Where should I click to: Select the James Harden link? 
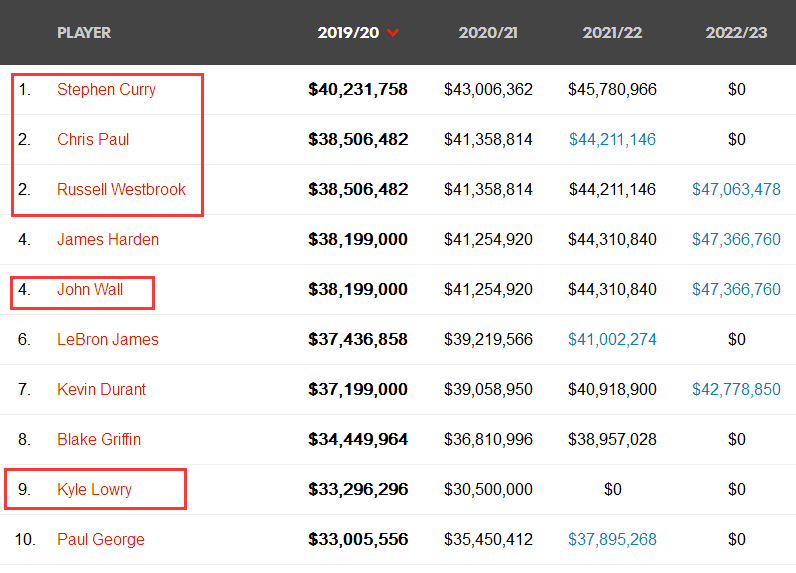coord(108,239)
